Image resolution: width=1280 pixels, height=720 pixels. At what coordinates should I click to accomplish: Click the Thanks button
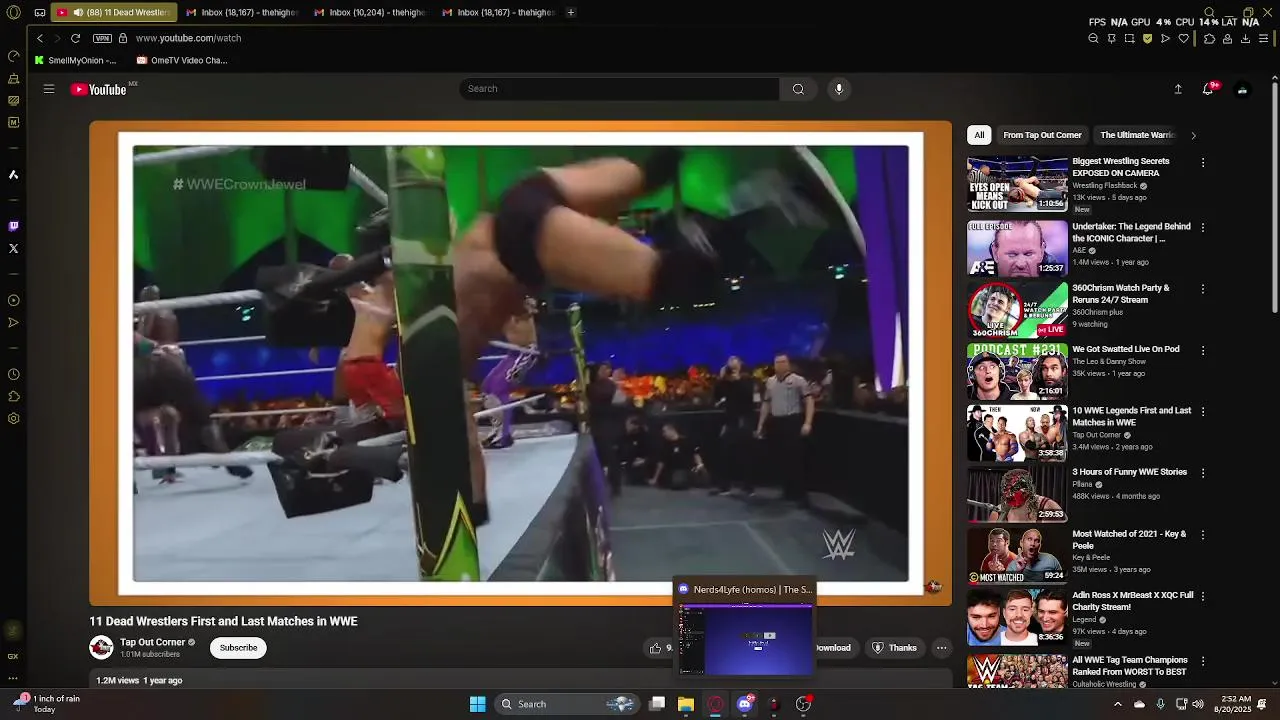click(894, 648)
